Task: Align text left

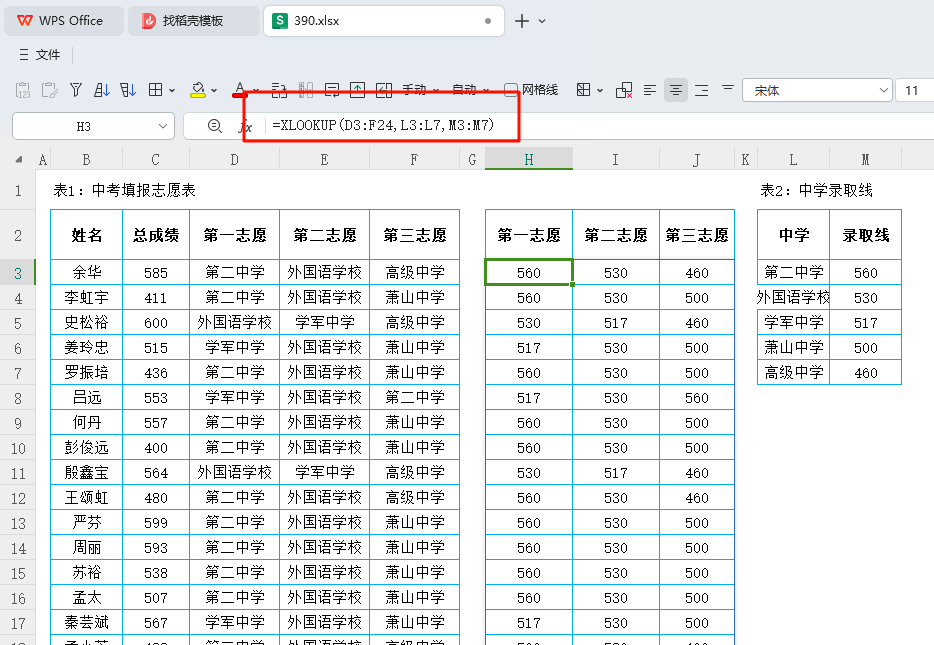Action: (x=650, y=90)
